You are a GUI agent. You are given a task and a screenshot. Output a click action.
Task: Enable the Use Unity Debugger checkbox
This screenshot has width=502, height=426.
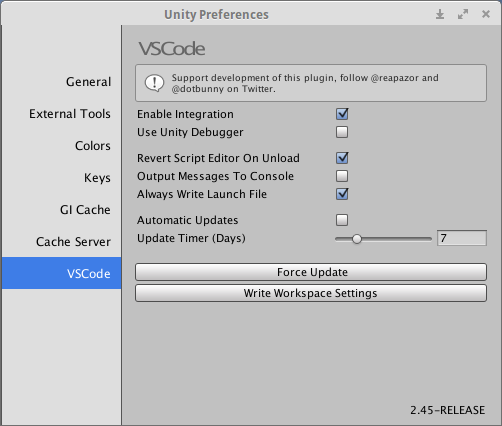342,132
